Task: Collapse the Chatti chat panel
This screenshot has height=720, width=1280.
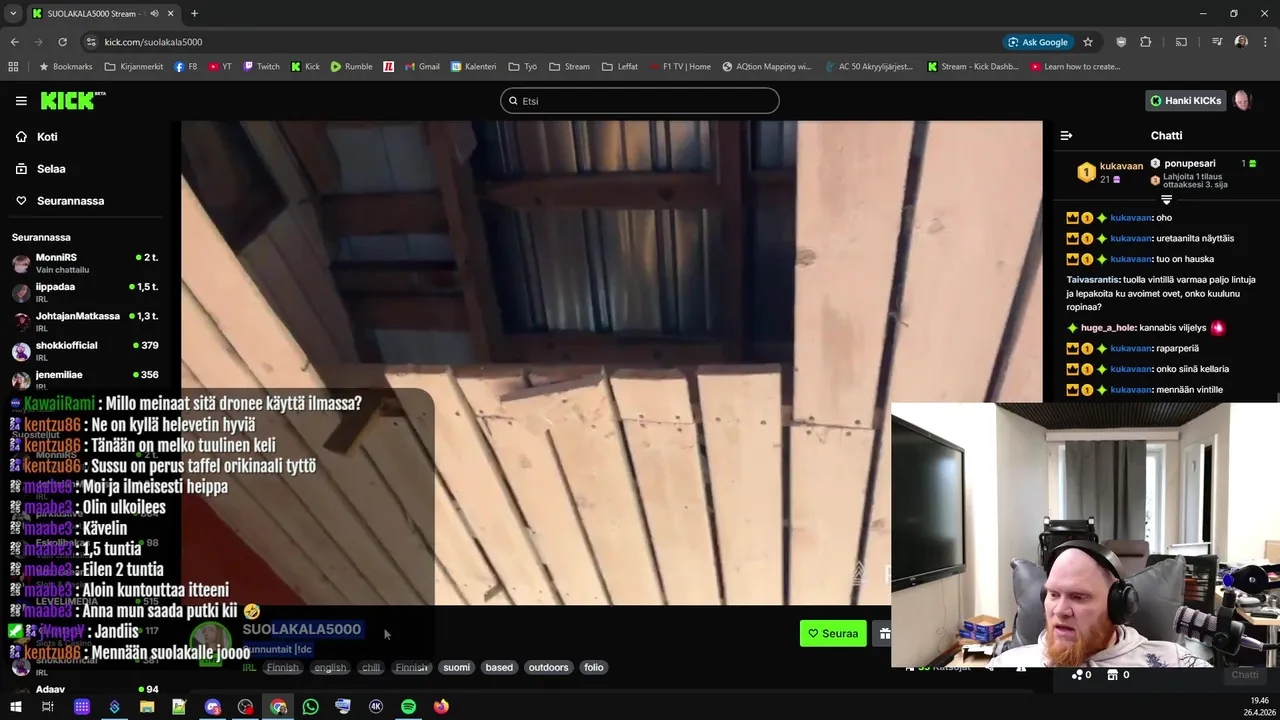Action: coord(1066,136)
